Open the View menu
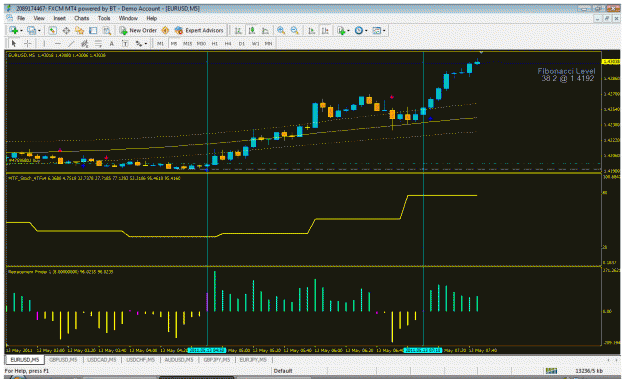 39,18
